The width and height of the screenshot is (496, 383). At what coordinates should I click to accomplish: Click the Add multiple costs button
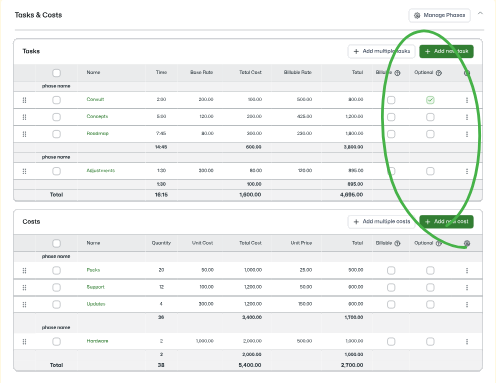pos(382,222)
